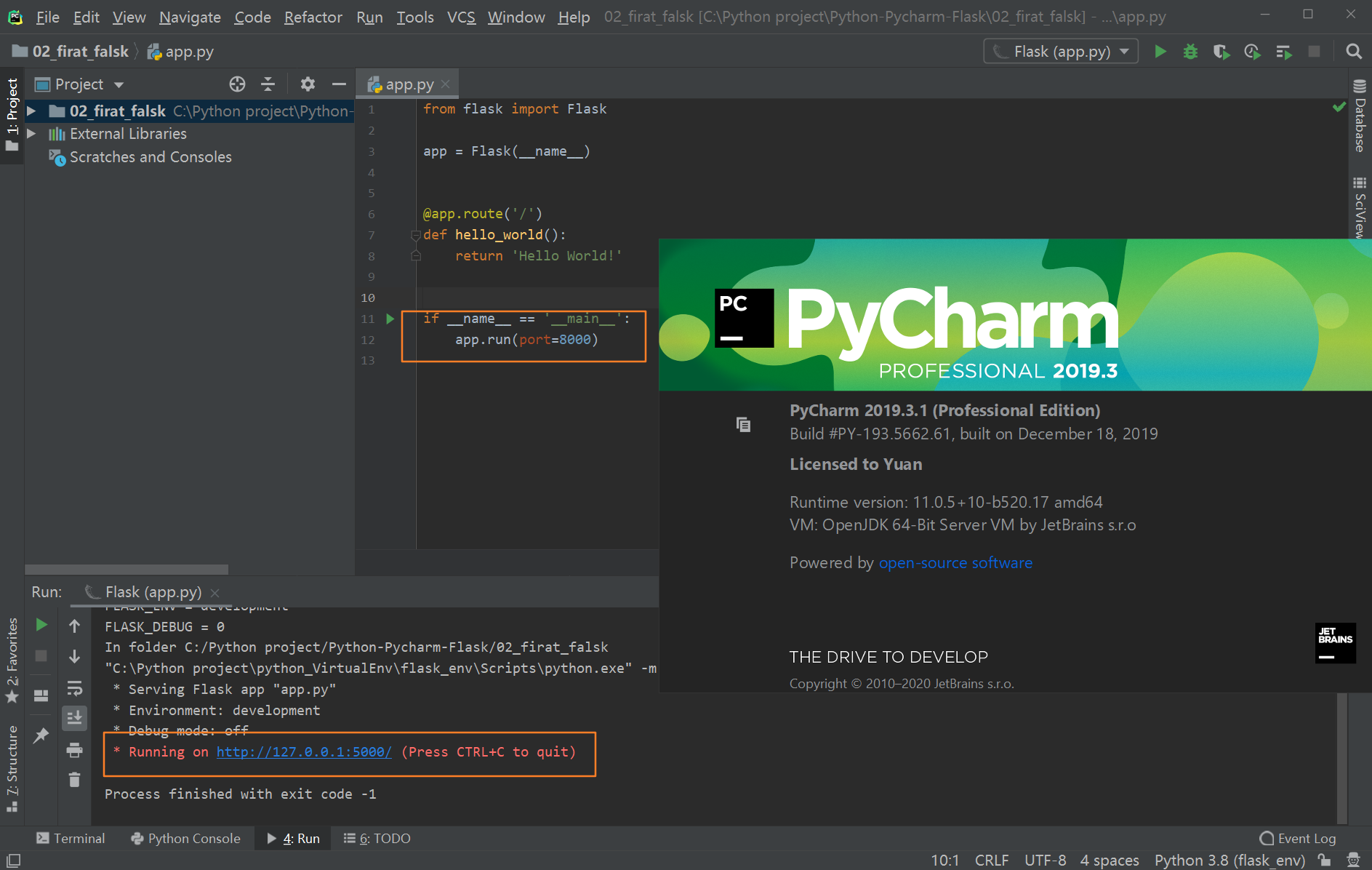Open the VCS menu
The width and height of the screenshot is (1372, 870).
pos(461,17)
